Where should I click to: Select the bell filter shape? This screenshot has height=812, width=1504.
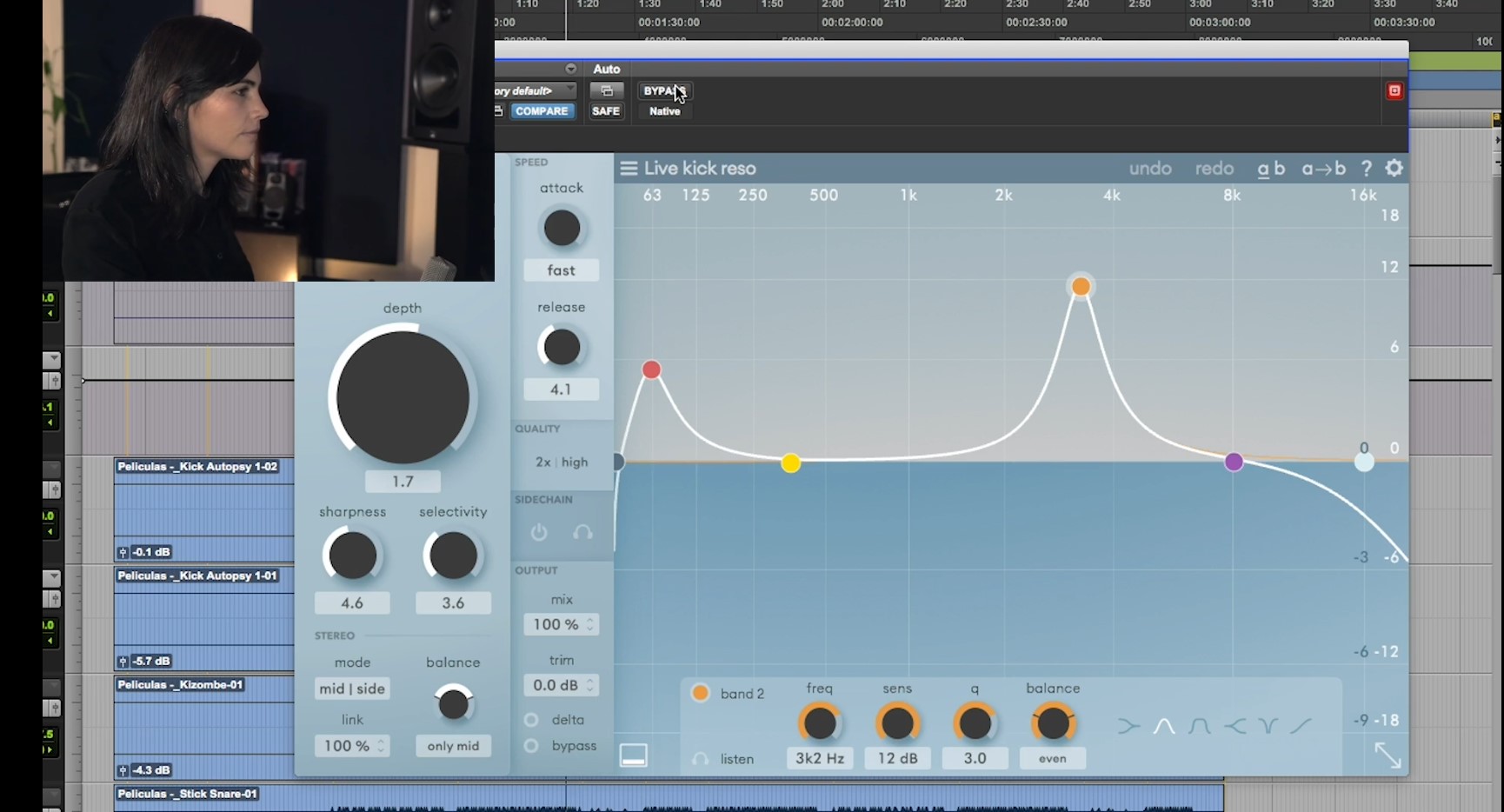[1164, 726]
